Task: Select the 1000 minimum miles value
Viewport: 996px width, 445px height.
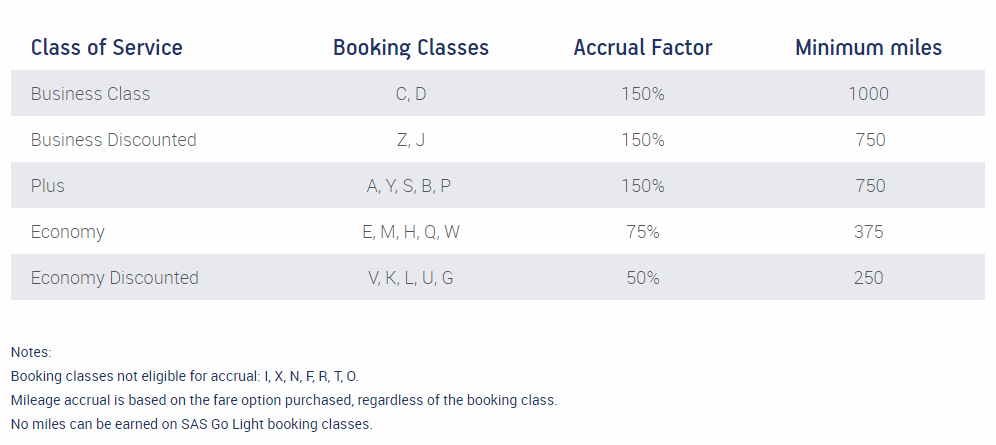Action: (868, 94)
